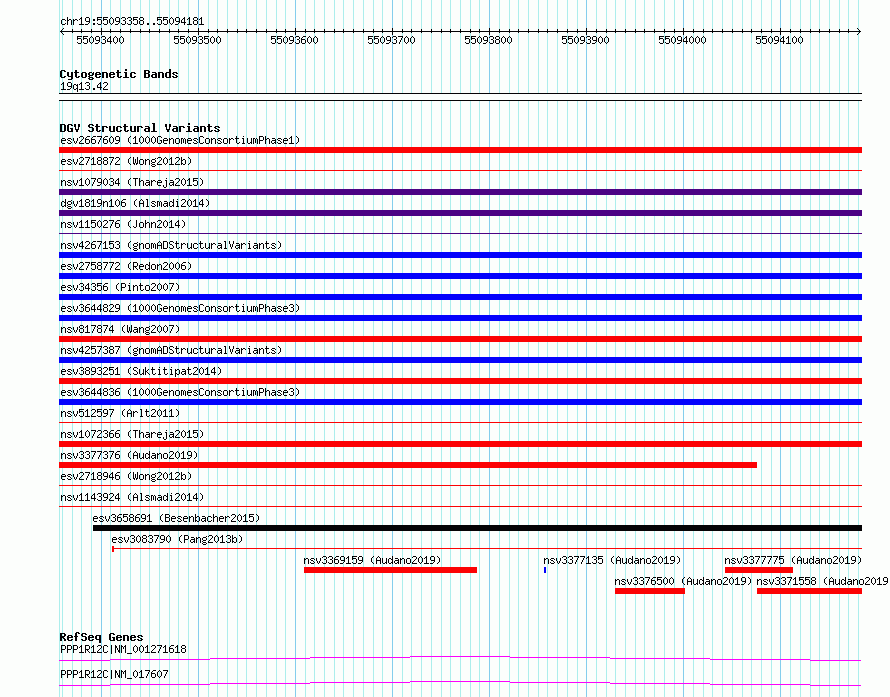Click the RefSeq Genes track heading
Image resolution: width=890 pixels, height=697 pixels.
(x=101, y=637)
